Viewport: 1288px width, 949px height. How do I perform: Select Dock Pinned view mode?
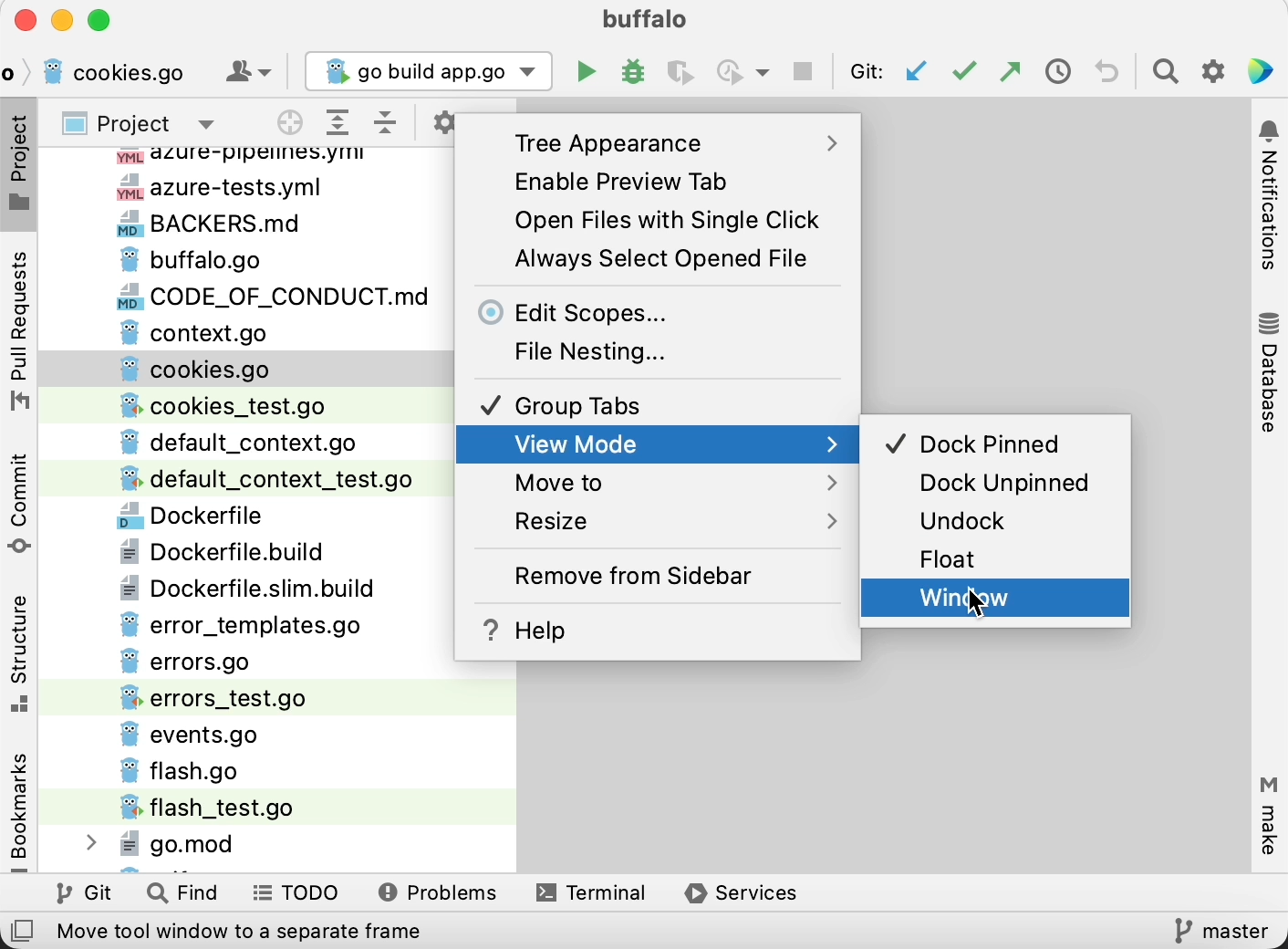[x=996, y=445]
